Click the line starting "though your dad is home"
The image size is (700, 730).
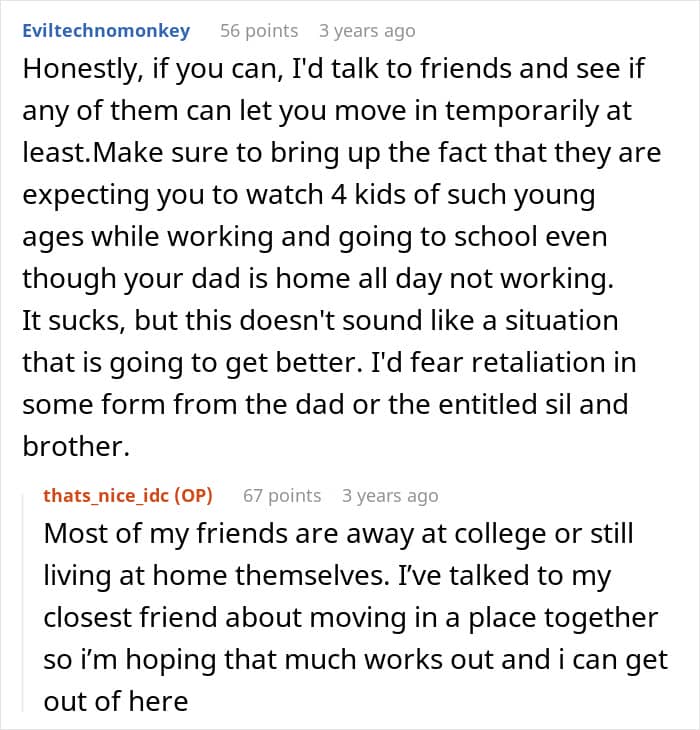(x=318, y=279)
